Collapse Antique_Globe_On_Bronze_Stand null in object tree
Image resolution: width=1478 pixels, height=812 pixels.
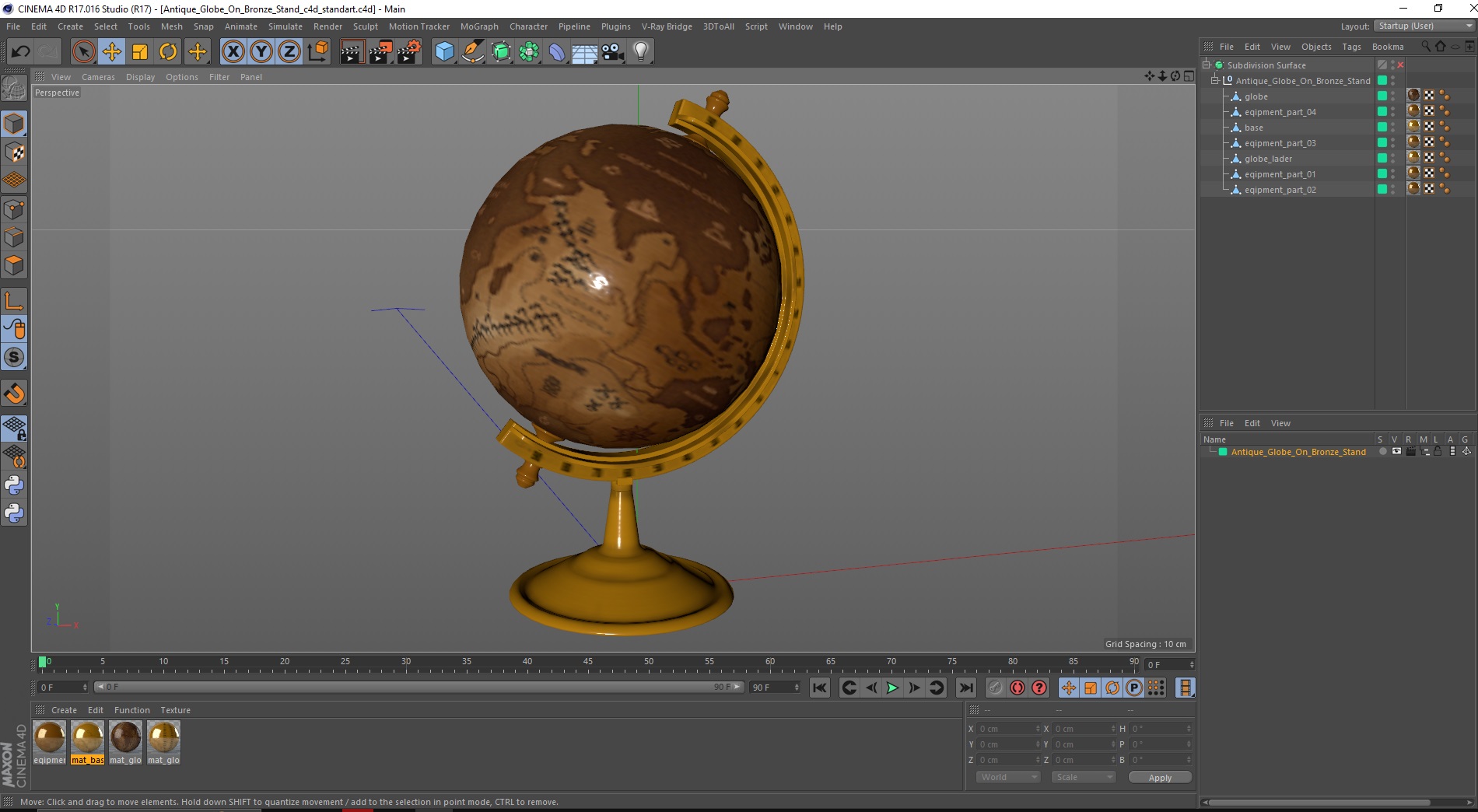[x=1214, y=80]
